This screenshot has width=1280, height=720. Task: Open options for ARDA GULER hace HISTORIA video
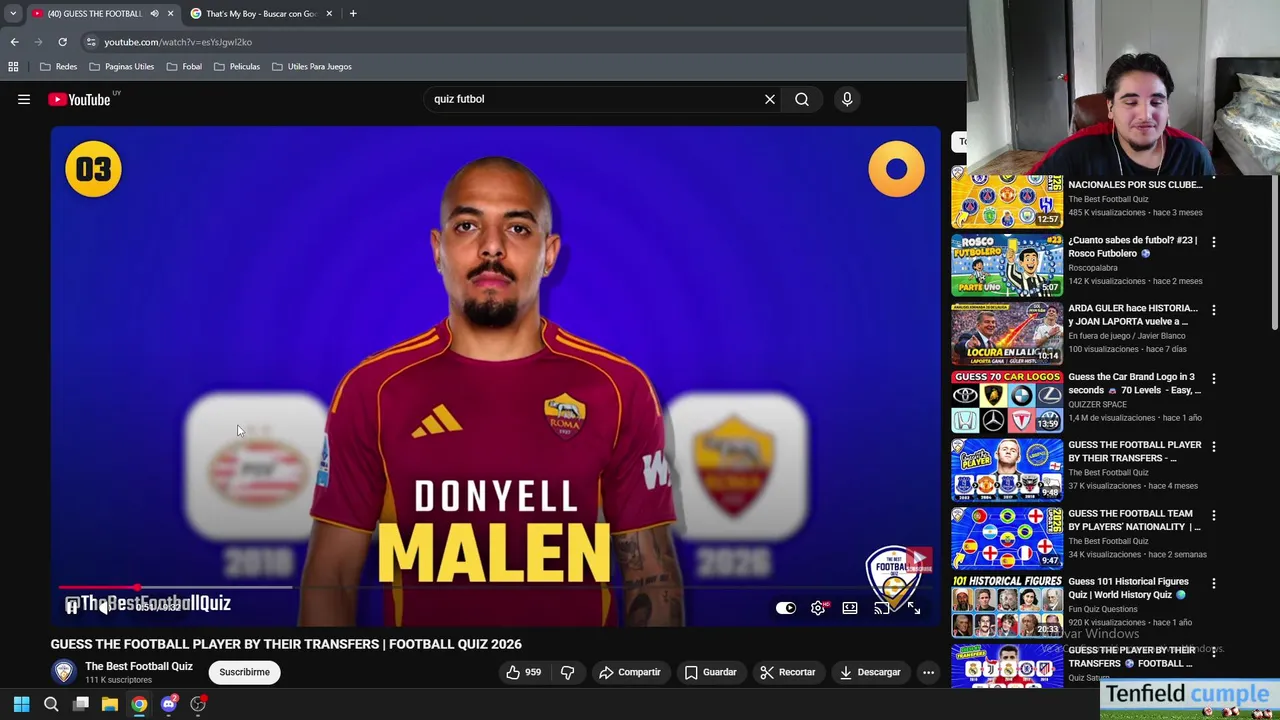[1213, 310]
